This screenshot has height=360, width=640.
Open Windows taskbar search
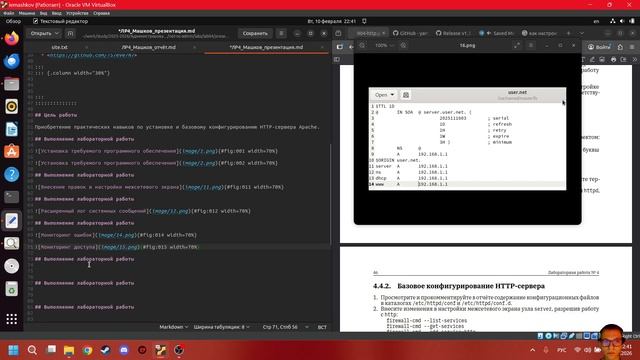(x=32, y=350)
